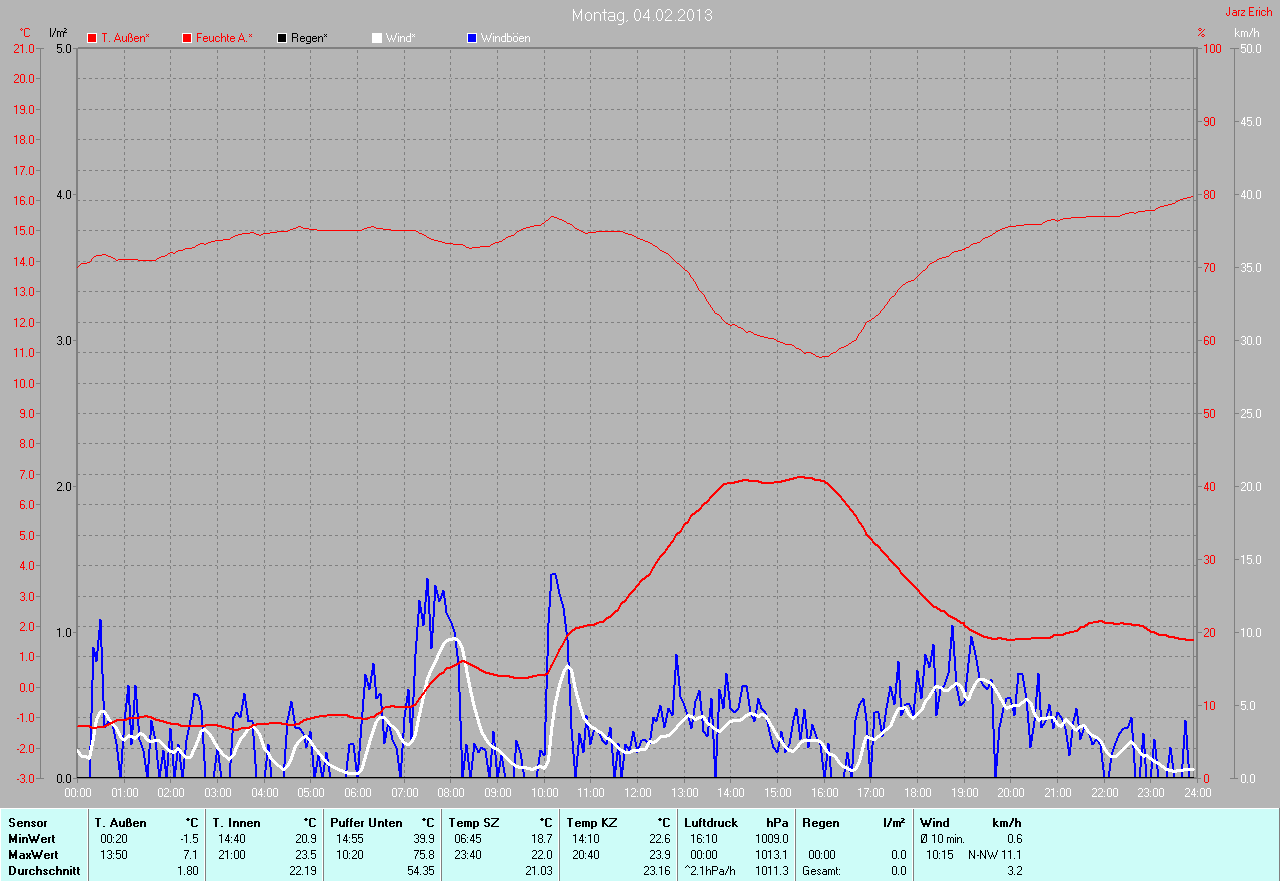Click the 'MaxWert' row label
The width and height of the screenshot is (1280, 881).
click(x=33, y=855)
